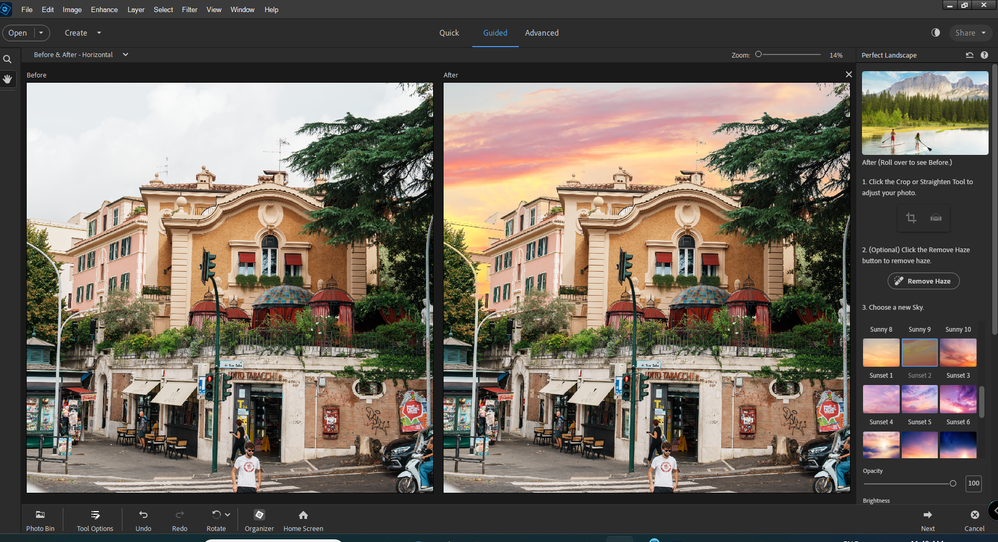
Task: Switch to the Quick tab
Action: pos(449,33)
